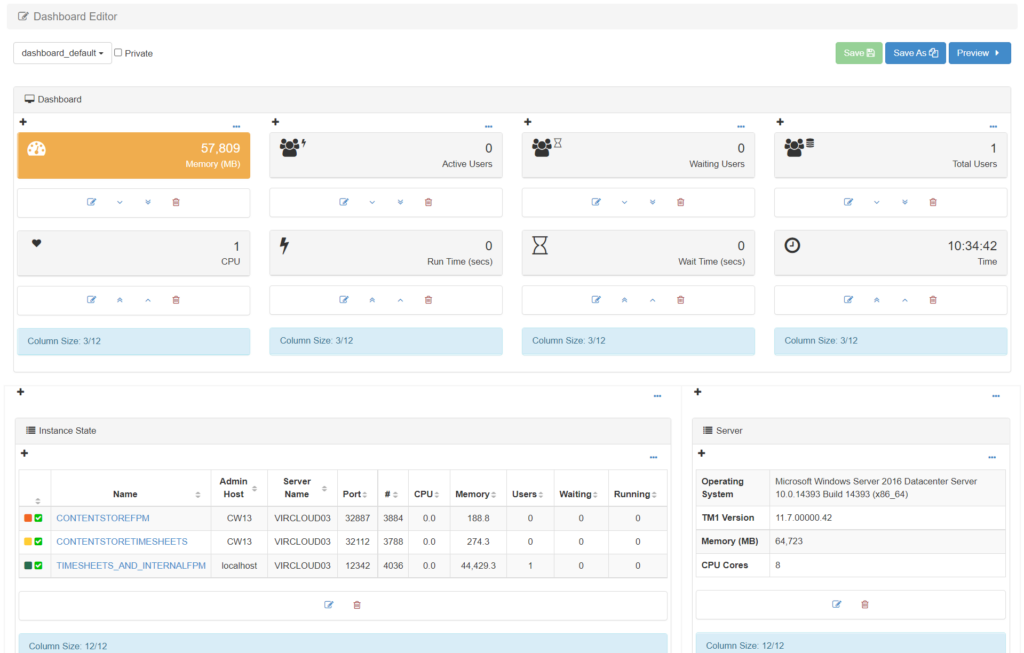Screen dimensions: 1024x653
Task: Add widget via plus above Waiting Users
Action: click(527, 122)
